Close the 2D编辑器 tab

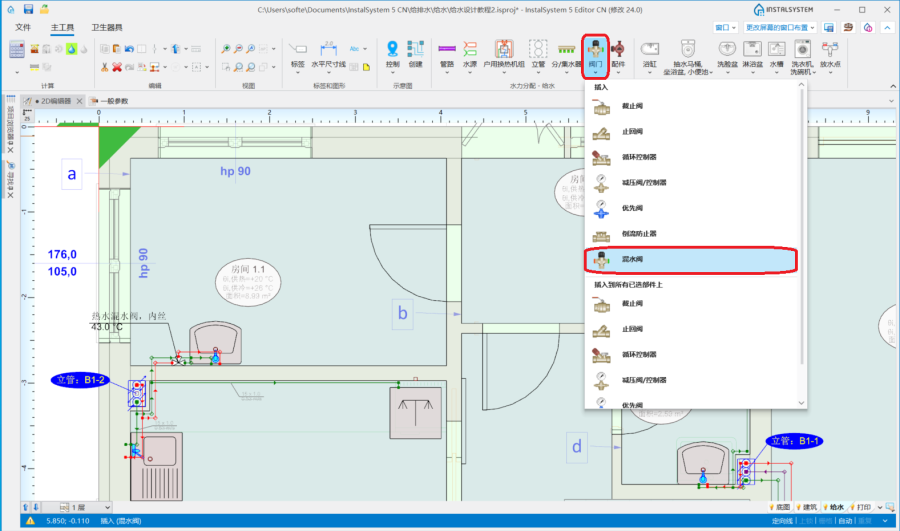pyautogui.click(x=79, y=101)
